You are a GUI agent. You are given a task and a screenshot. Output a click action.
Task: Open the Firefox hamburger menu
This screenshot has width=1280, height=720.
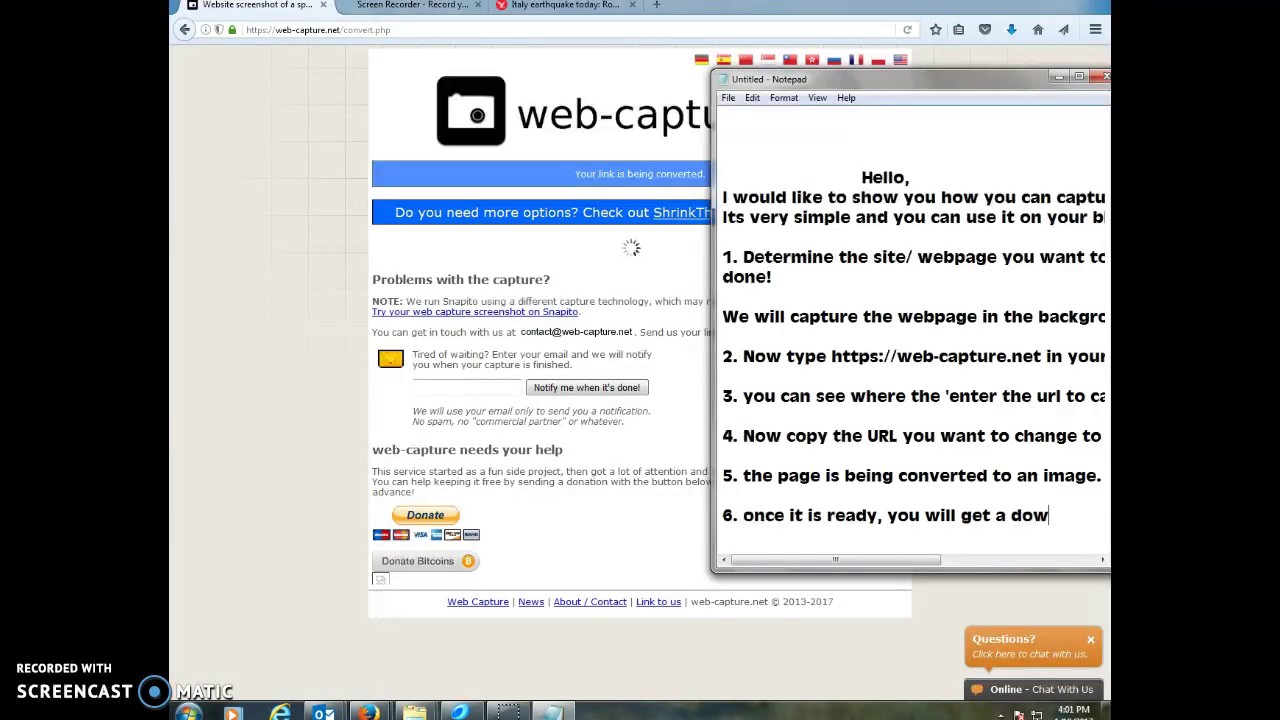pos(1096,29)
